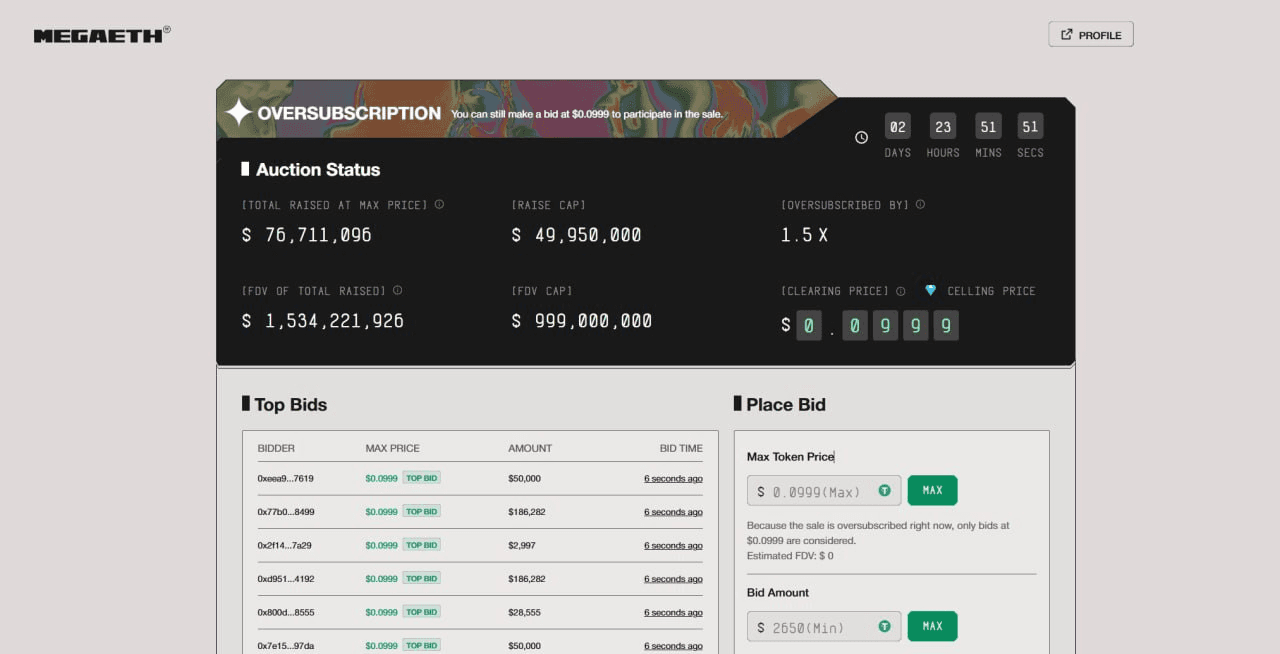Click the clock icon next to countdown
Screen dimensions: 1280x654
pos(862,137)
